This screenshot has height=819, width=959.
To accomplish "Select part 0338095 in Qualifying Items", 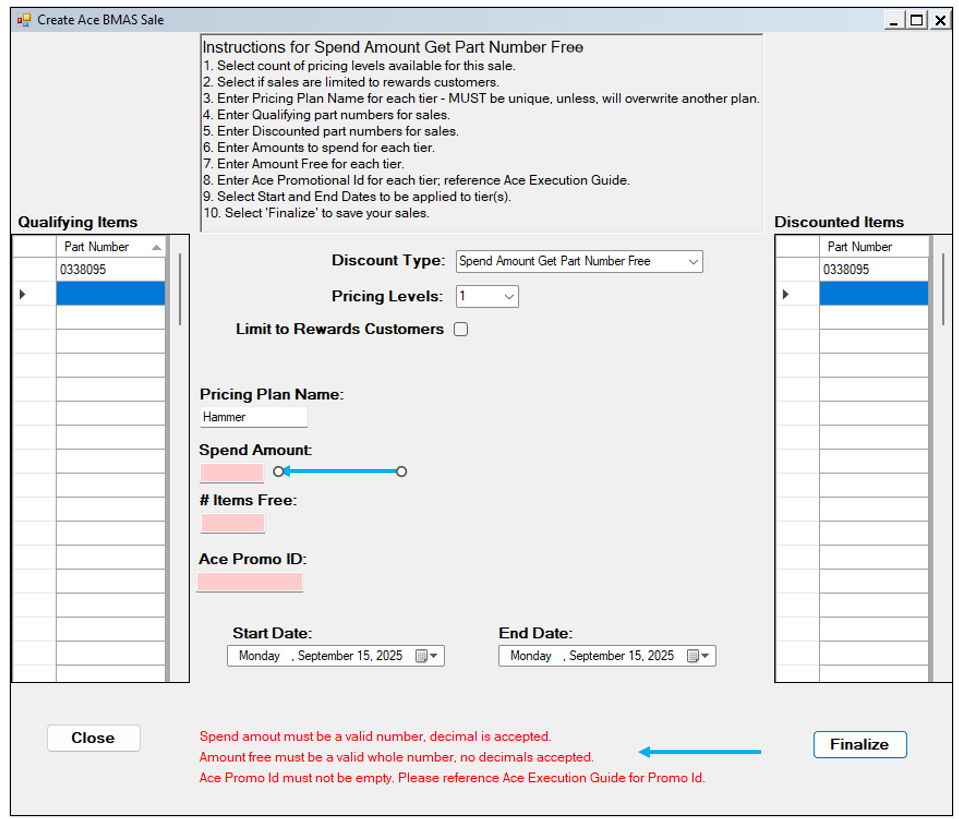I will pos(109,270).
